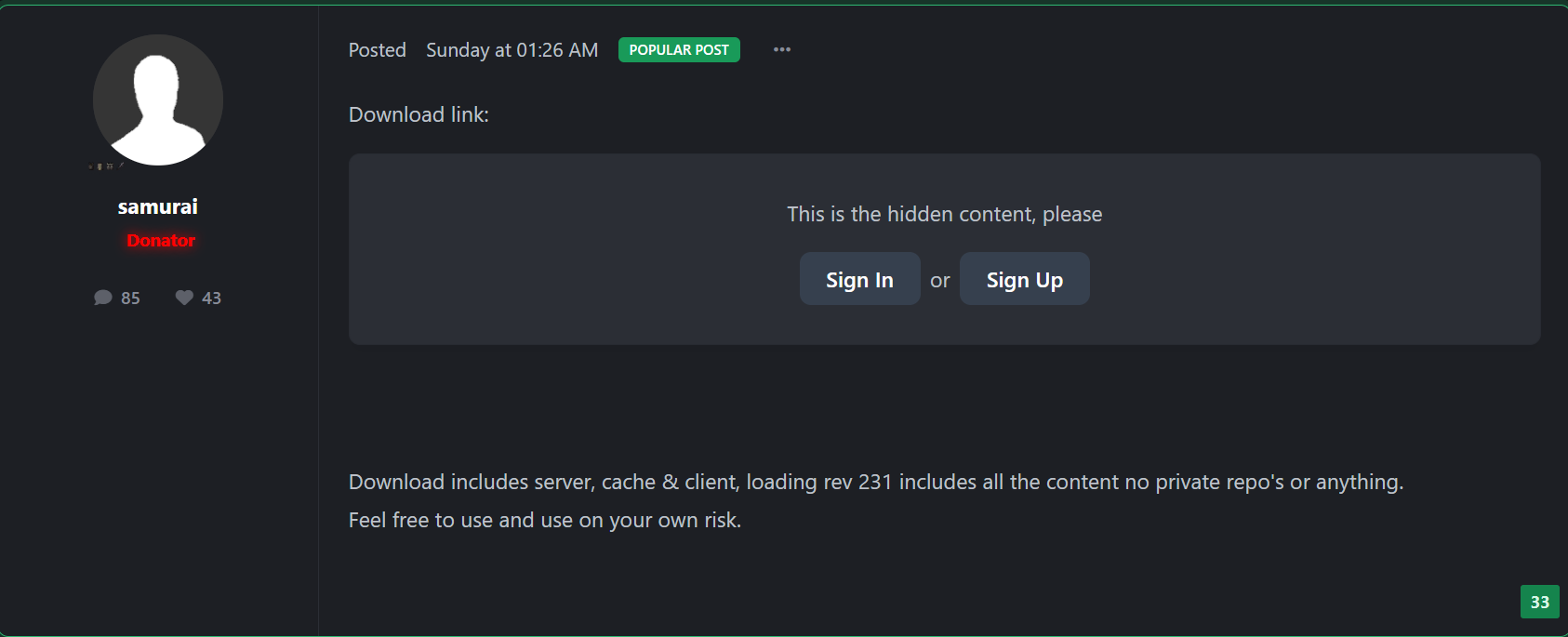
Task: Click the hidden content notice text
Action: 944,215
